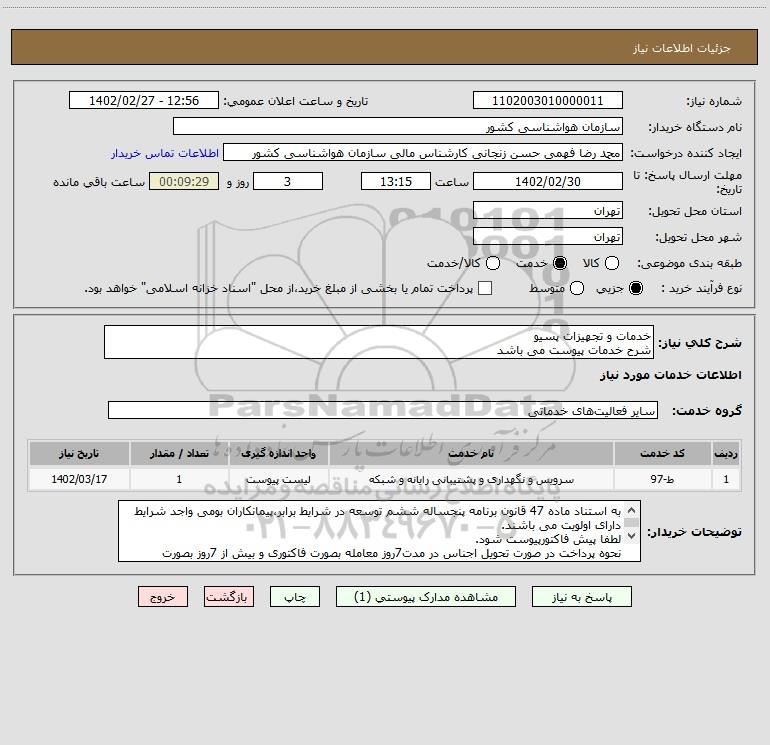Click the تعداد / مقدار column header

(x=179, y=453)
